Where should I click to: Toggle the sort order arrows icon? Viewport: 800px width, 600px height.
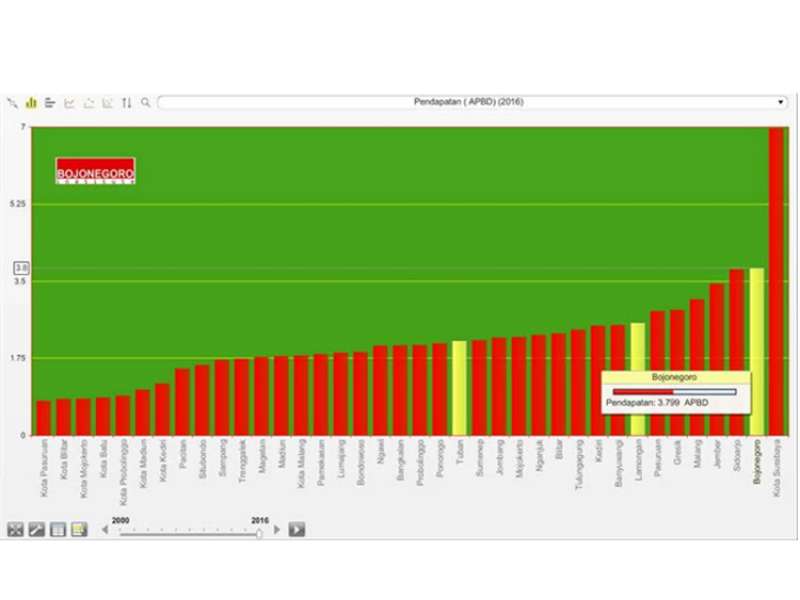coord(127,103)
